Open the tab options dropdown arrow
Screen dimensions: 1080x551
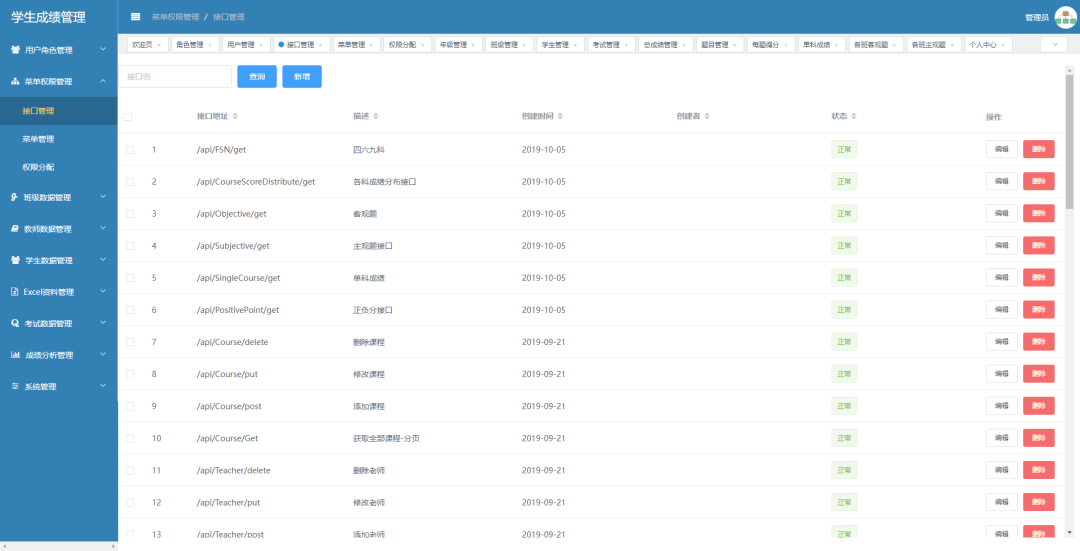pos(1054,45)
